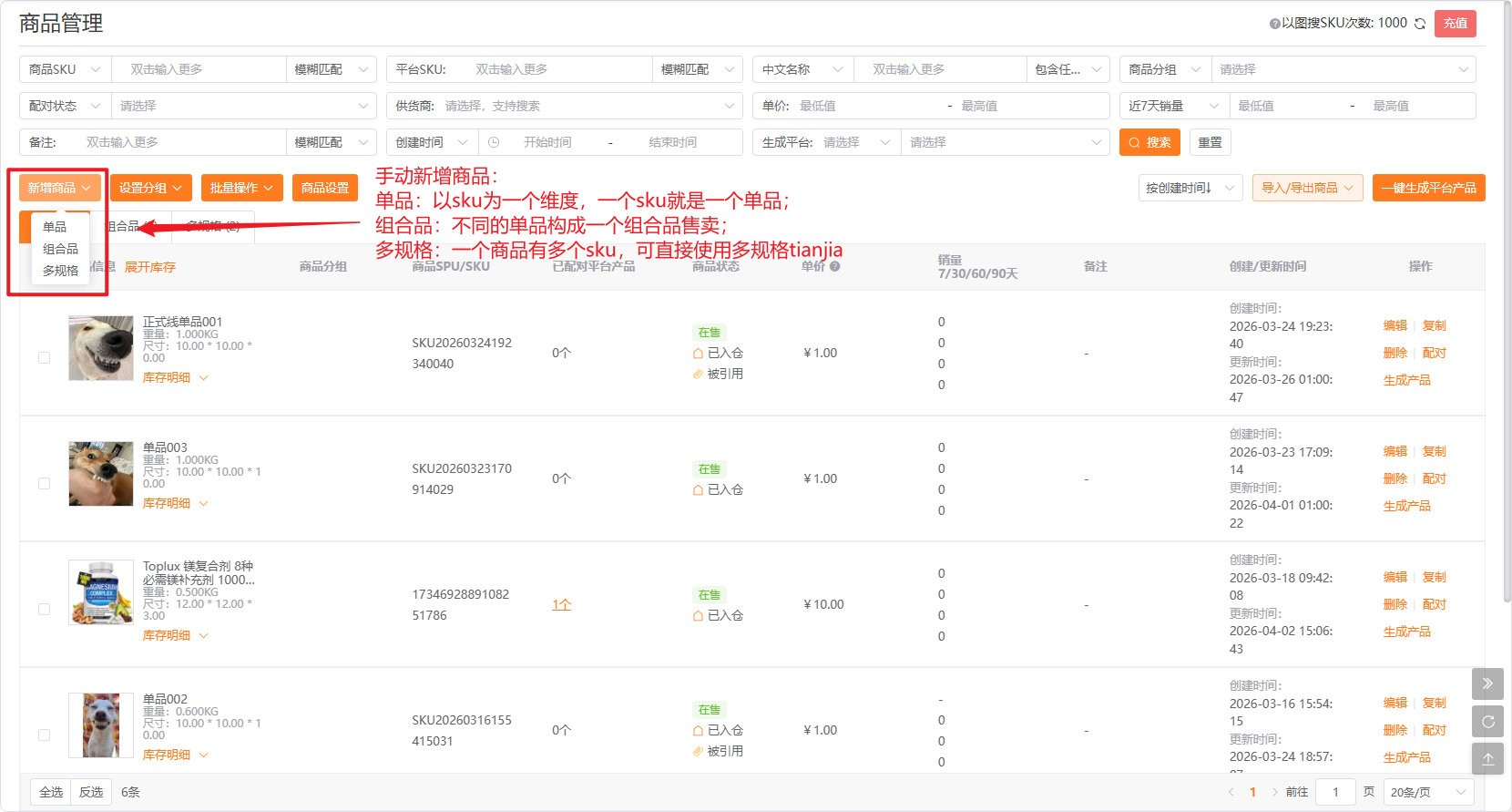Open the 设置分组 menu button
Image resolution: width=1512 pixels, height=812 pixels.
coord(151,188)
